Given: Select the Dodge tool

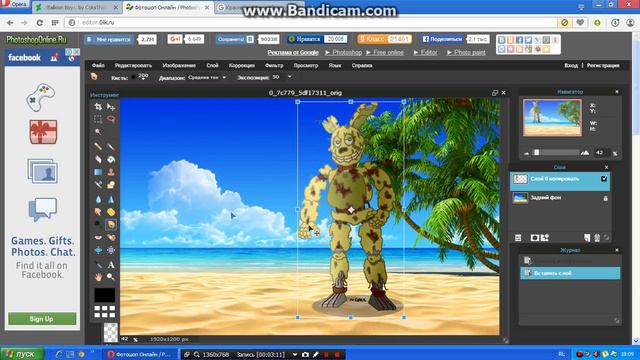Looking at the screenshot, I should pyautogui.click(x=98, y=224).
